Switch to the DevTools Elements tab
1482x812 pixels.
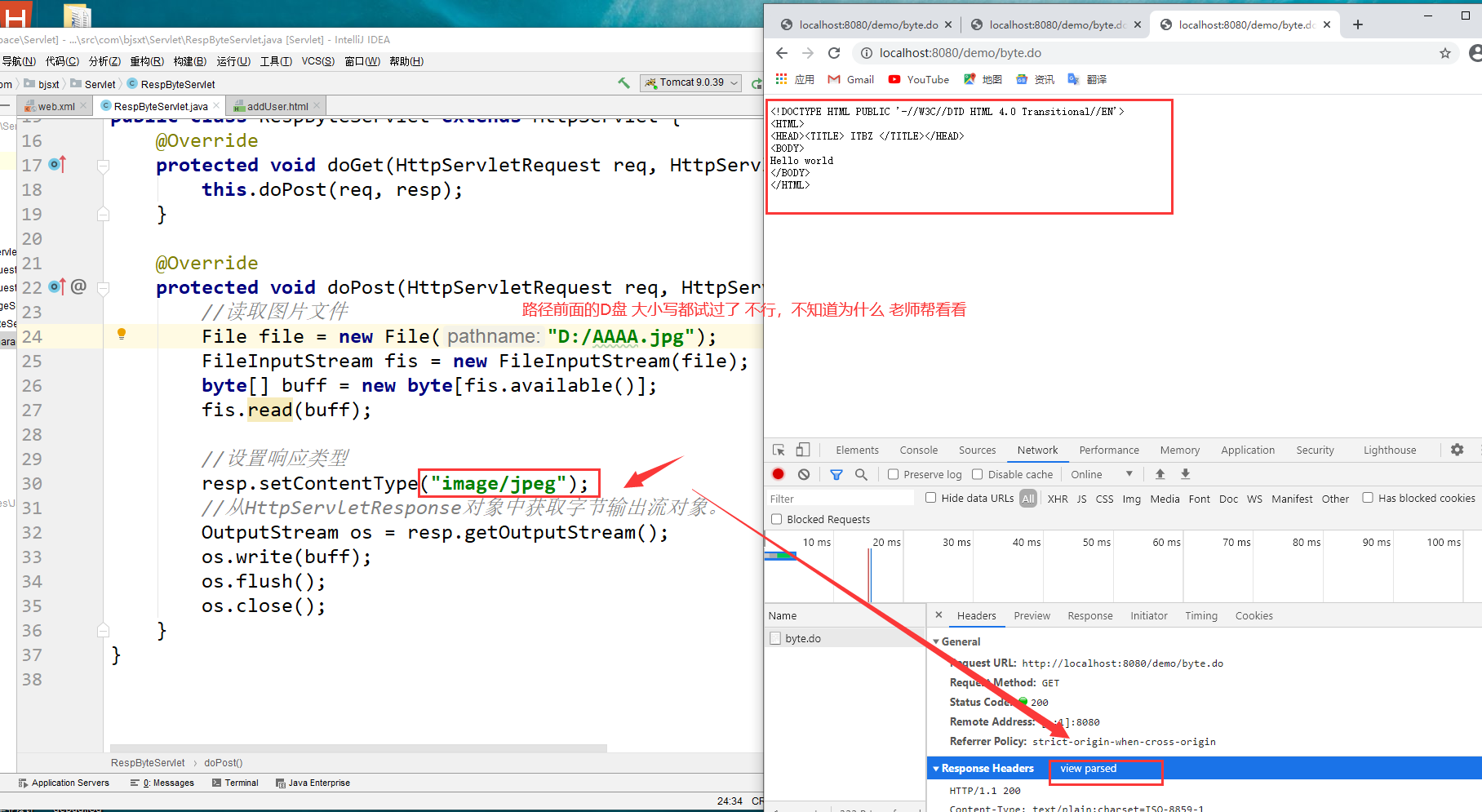click(x=857, y=450)
